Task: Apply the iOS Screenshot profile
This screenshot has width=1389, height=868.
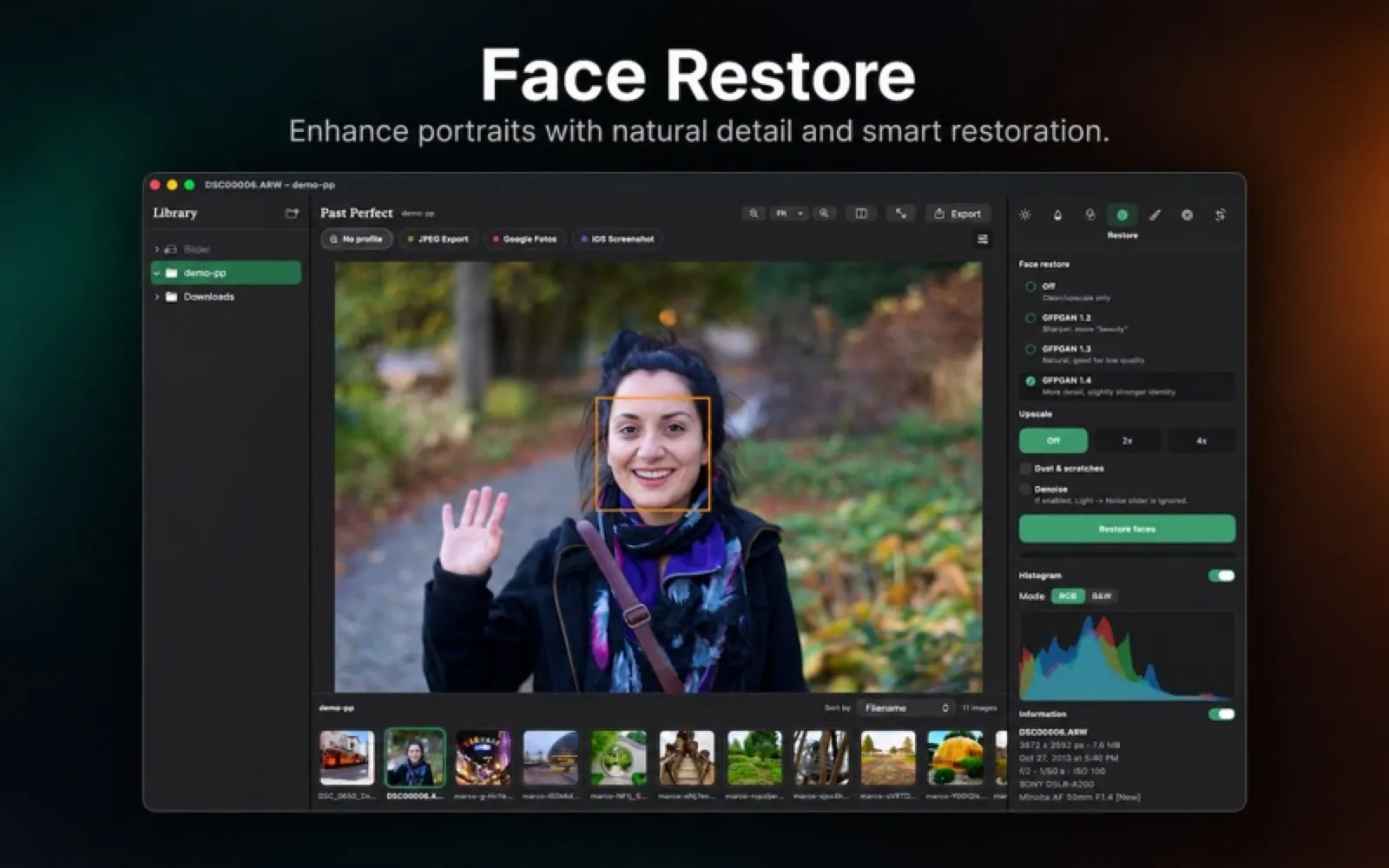Action: click(618, 239)
